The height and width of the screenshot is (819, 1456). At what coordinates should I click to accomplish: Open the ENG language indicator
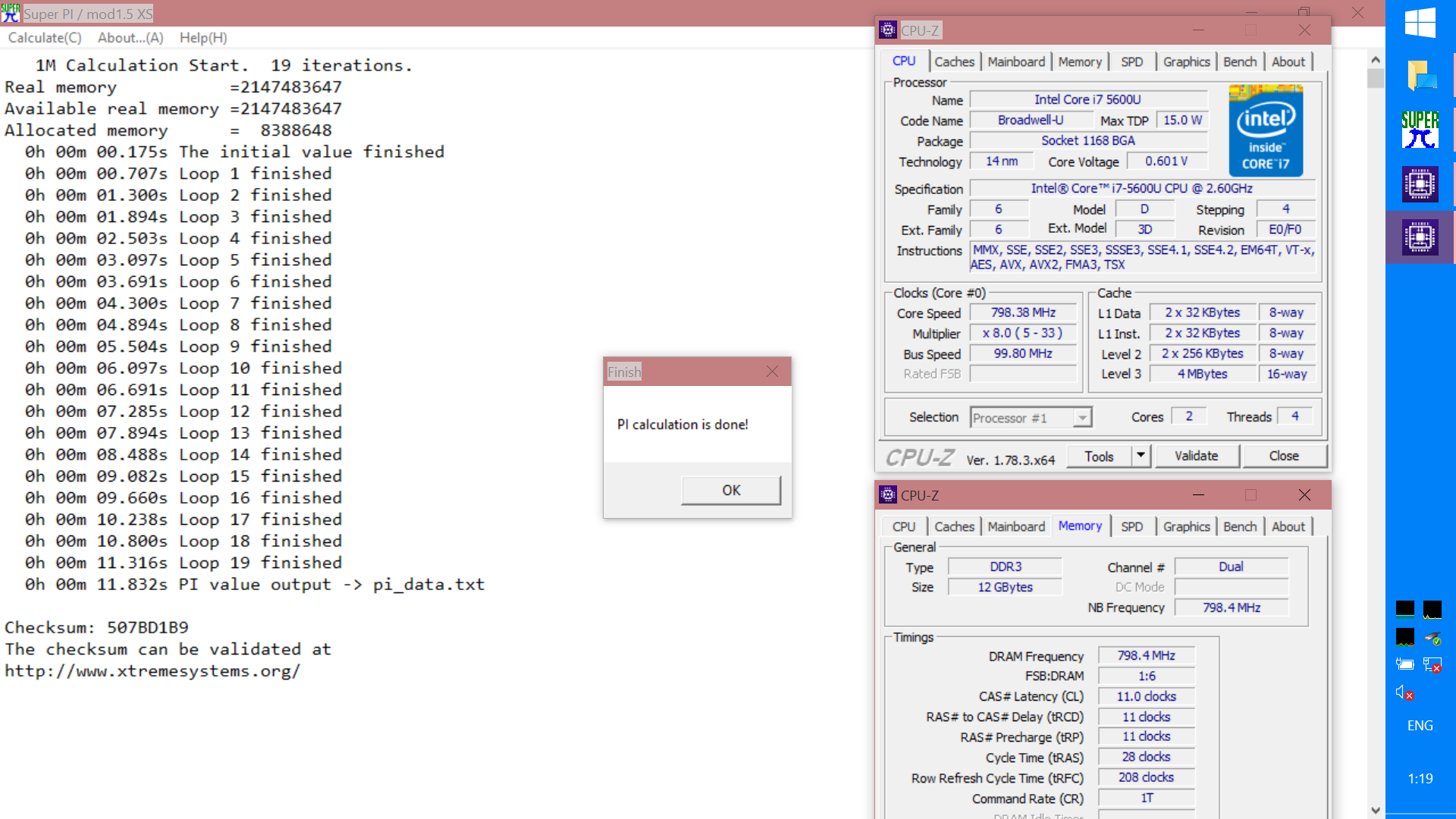[1420, 726]
